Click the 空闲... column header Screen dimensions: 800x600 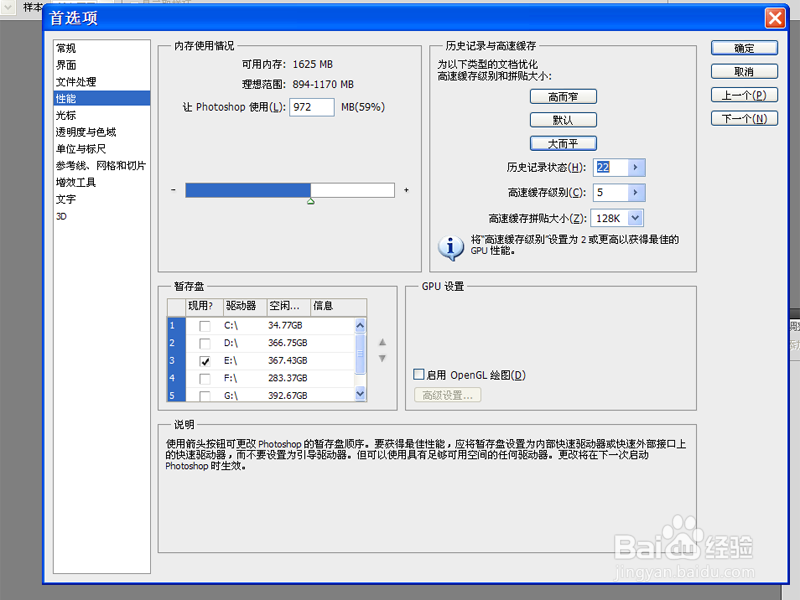(289, 306)
